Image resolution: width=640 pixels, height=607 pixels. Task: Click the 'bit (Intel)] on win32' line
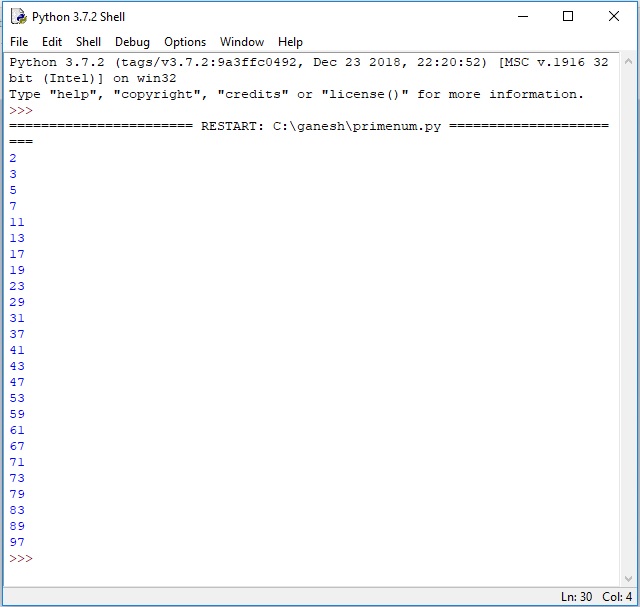93,78
